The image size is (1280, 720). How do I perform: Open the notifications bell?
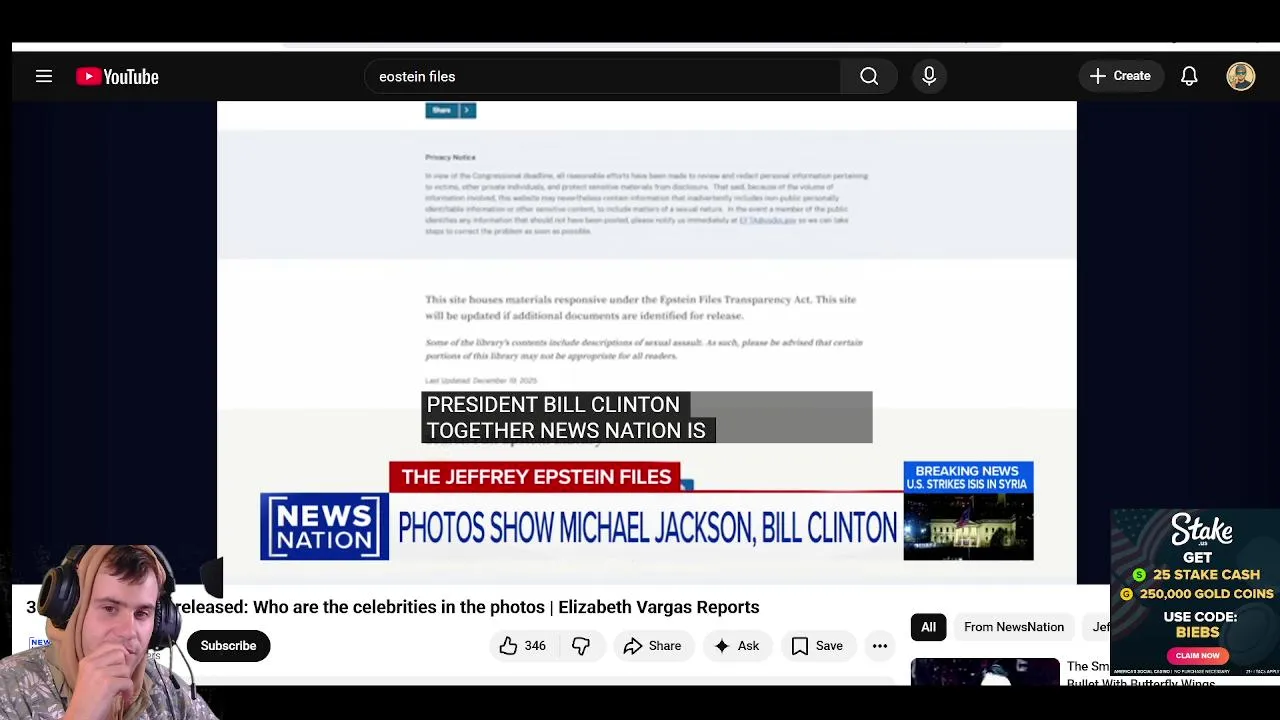pos(1189,76)
